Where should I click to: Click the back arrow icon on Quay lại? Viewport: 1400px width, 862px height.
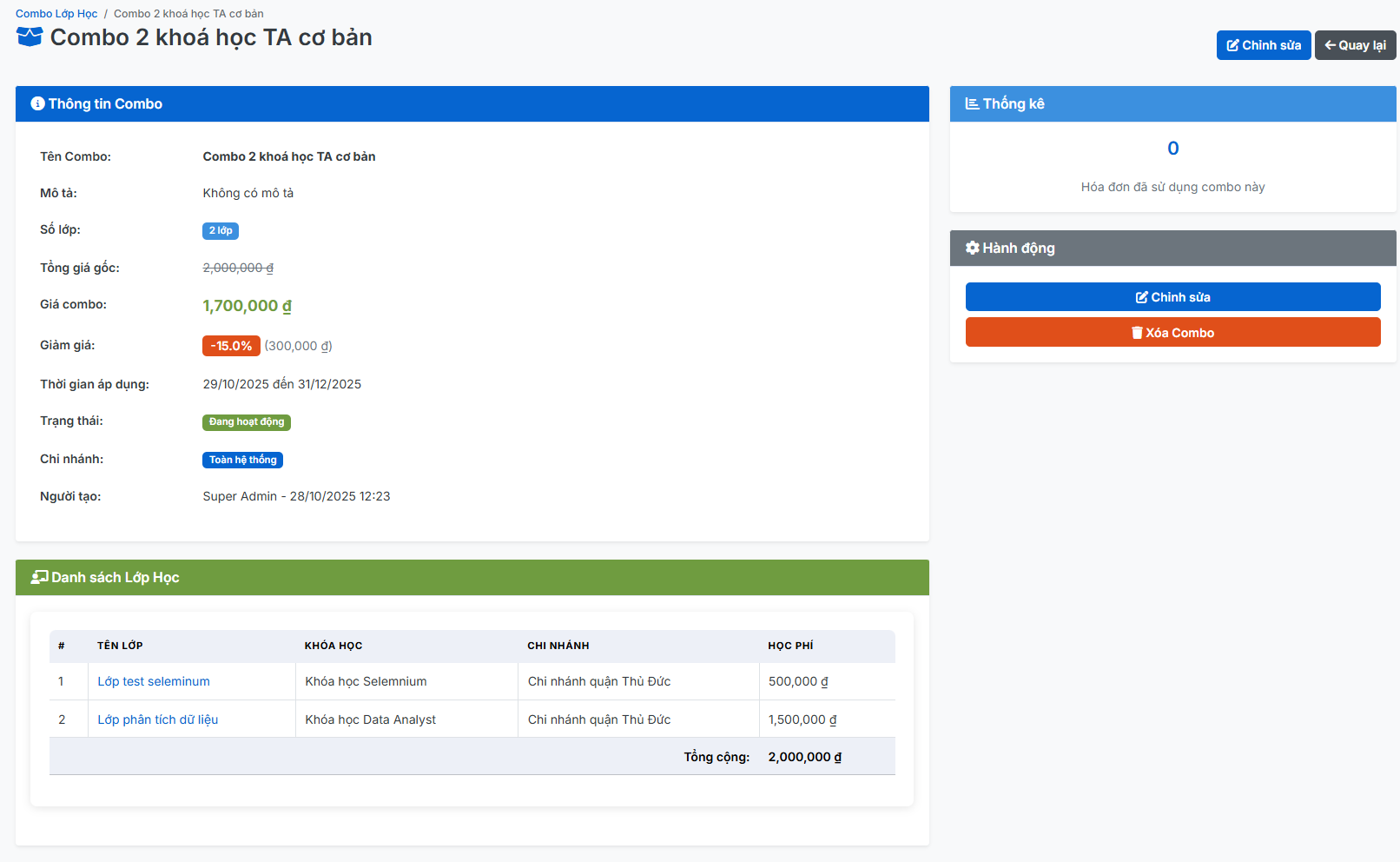click(x=1330, y=45)
